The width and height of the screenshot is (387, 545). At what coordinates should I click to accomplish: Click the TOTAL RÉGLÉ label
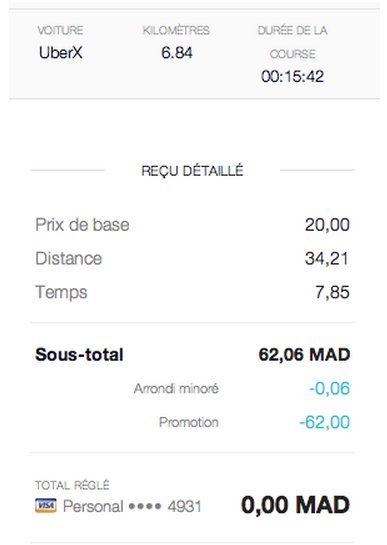(72, 485)
